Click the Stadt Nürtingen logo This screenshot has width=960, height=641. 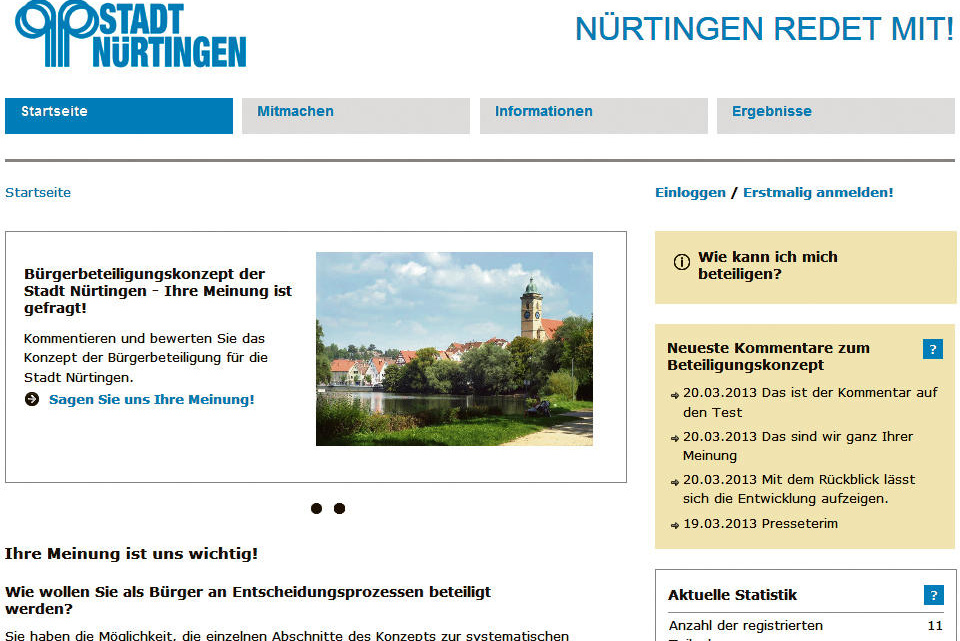click(x=131, y=34)
